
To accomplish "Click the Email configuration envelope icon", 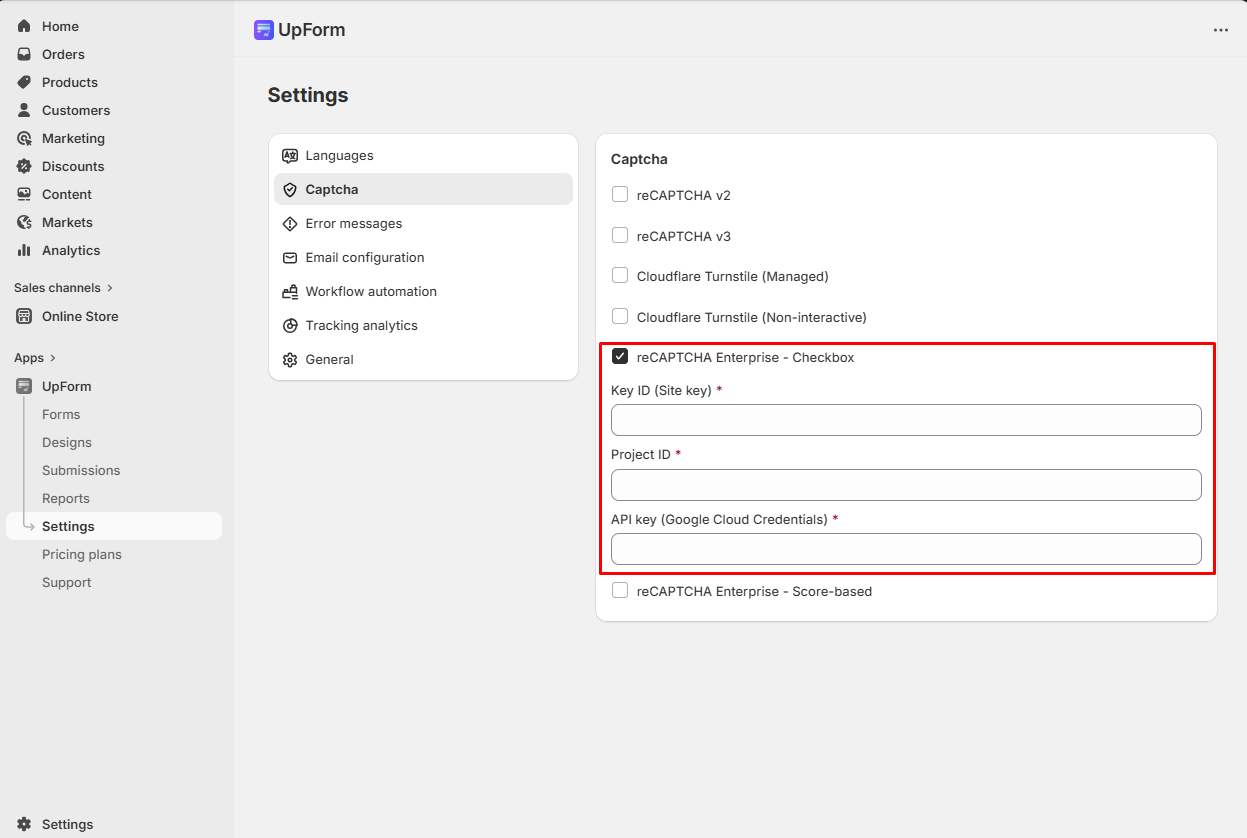I will point(290,258).
